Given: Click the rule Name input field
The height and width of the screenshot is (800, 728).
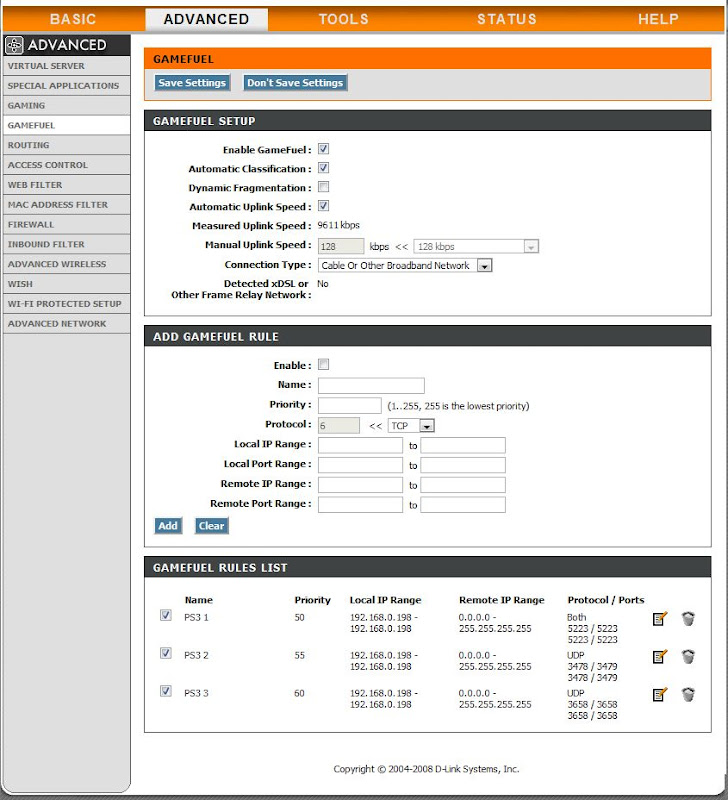Looking at the screenshot, I should [x=371, y=385].
